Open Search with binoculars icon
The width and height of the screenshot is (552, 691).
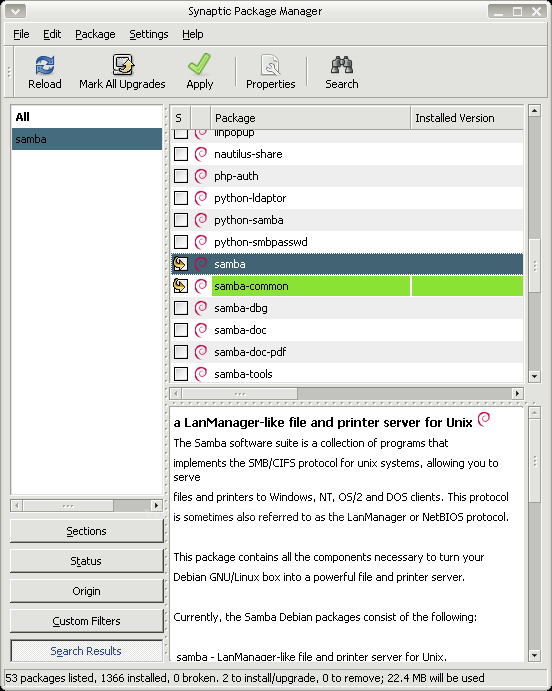pyautogui.click(x=341, y=65)
